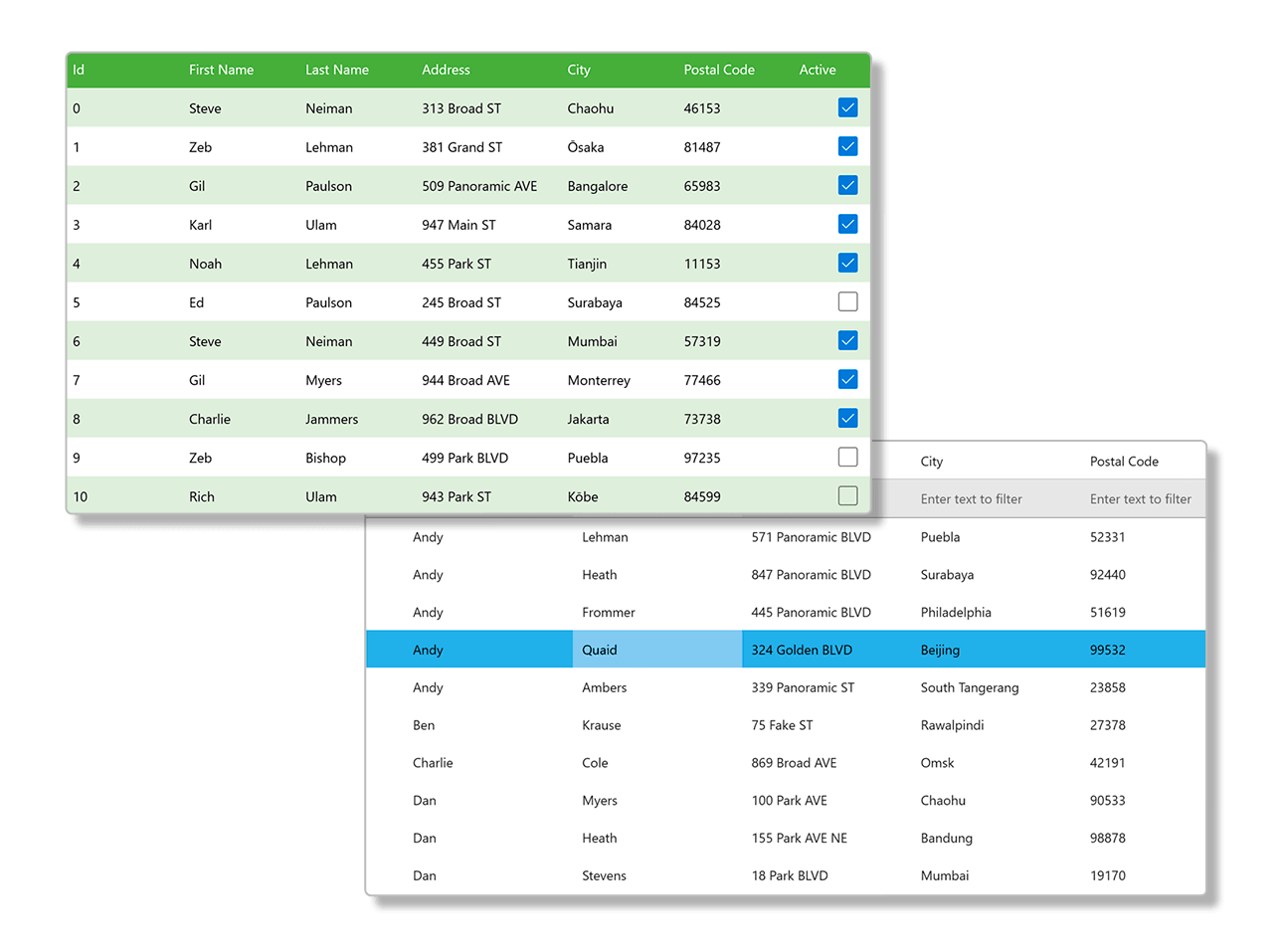
Task: Toggle Active on for Rich Ulam
Action: pyautogui.click(x=847, y=495)
